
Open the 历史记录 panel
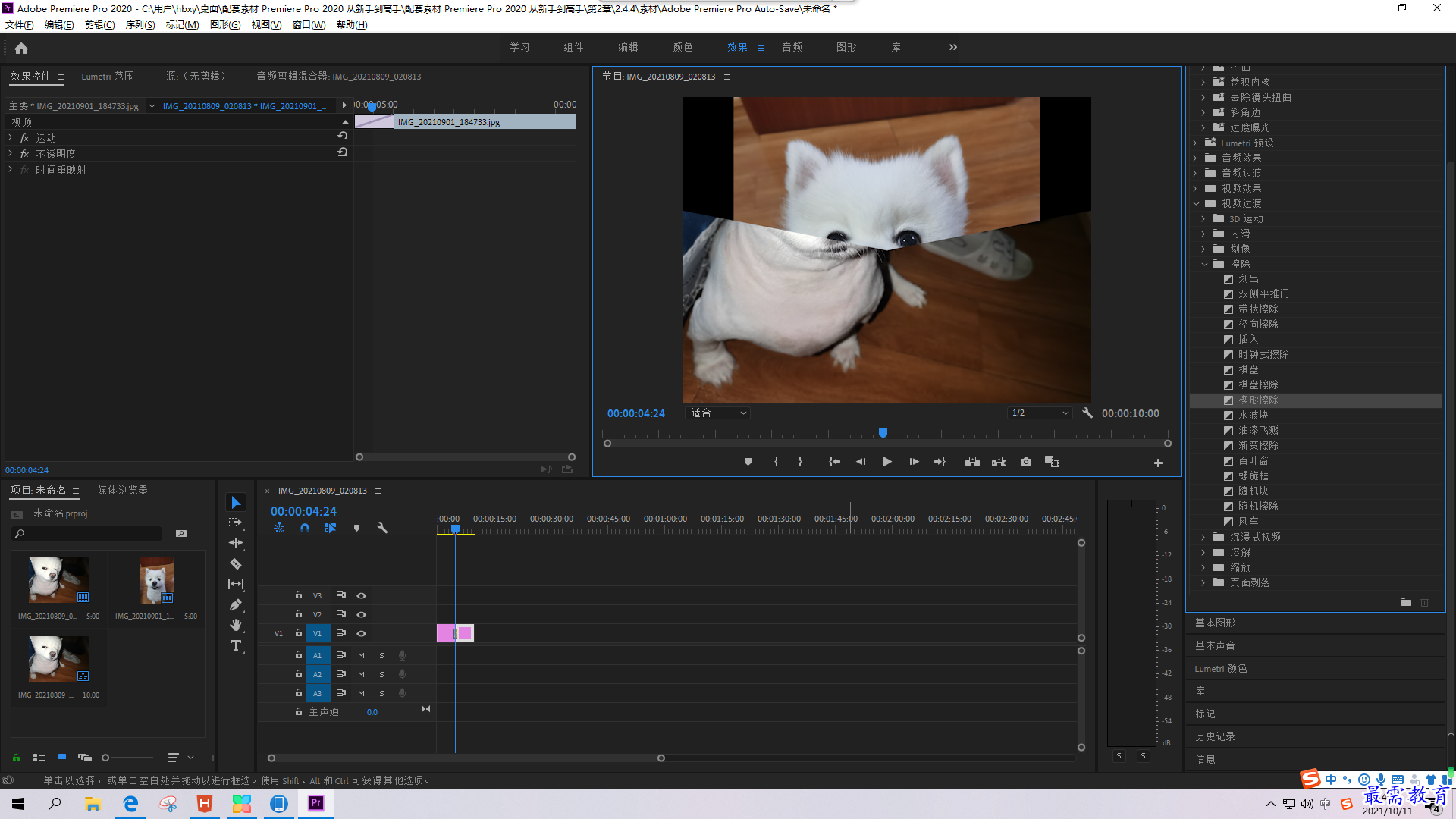[x=1215, y=736]
